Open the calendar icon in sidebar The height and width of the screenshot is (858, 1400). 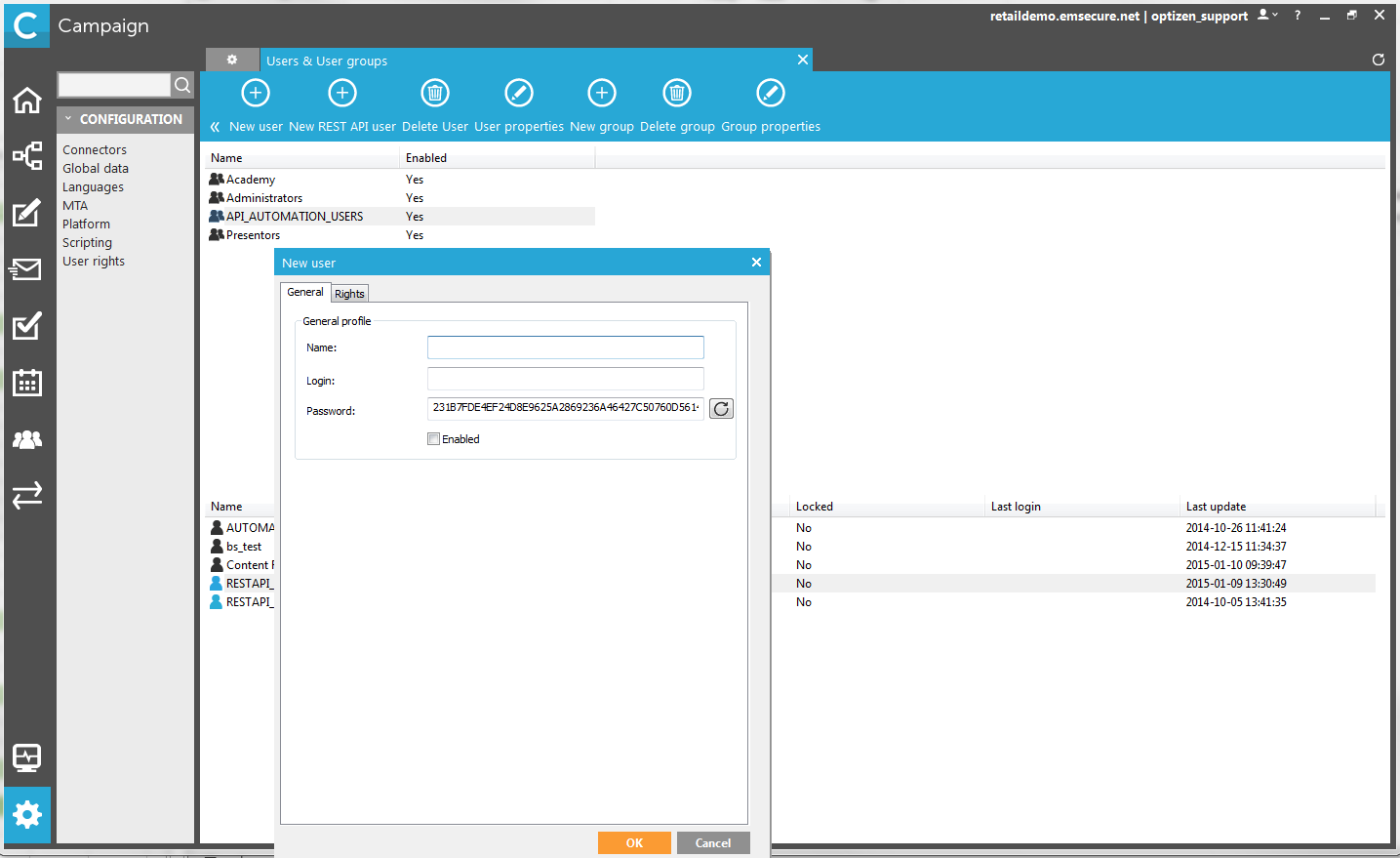(27, 383)
